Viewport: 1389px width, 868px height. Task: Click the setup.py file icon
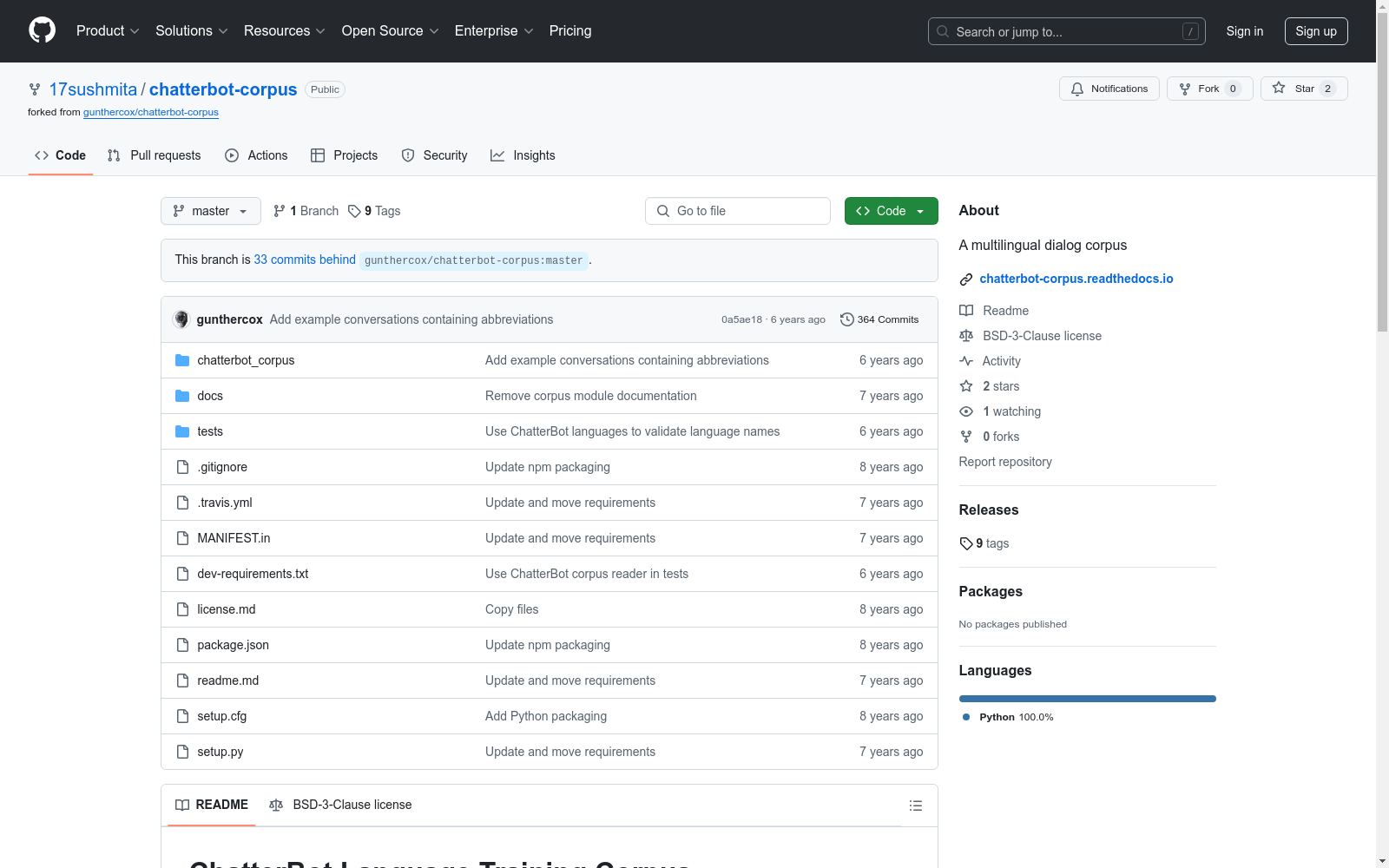click(182, 752)
